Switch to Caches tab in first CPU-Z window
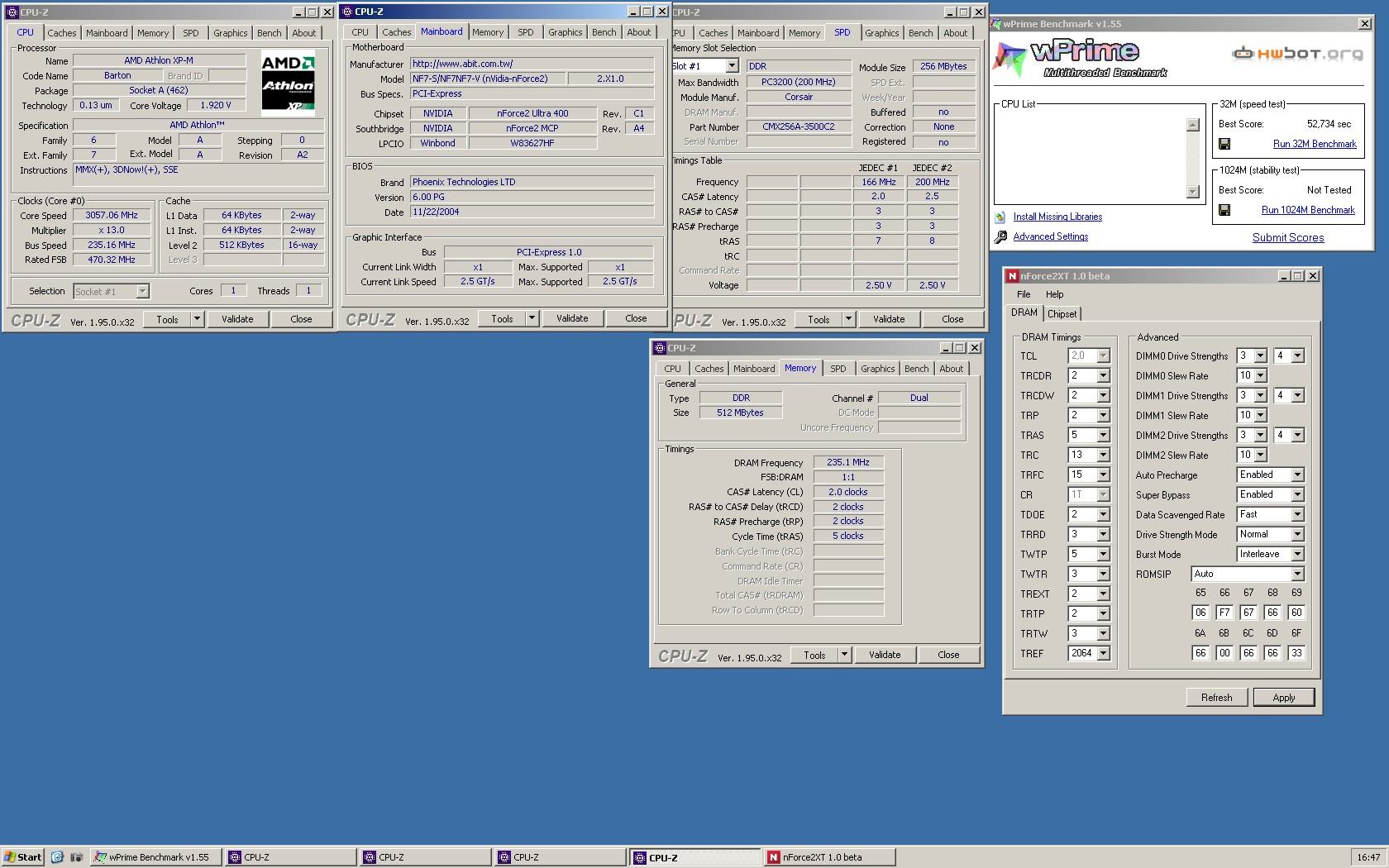This screenshot has width=1389, height=868. tap(61, 33)
